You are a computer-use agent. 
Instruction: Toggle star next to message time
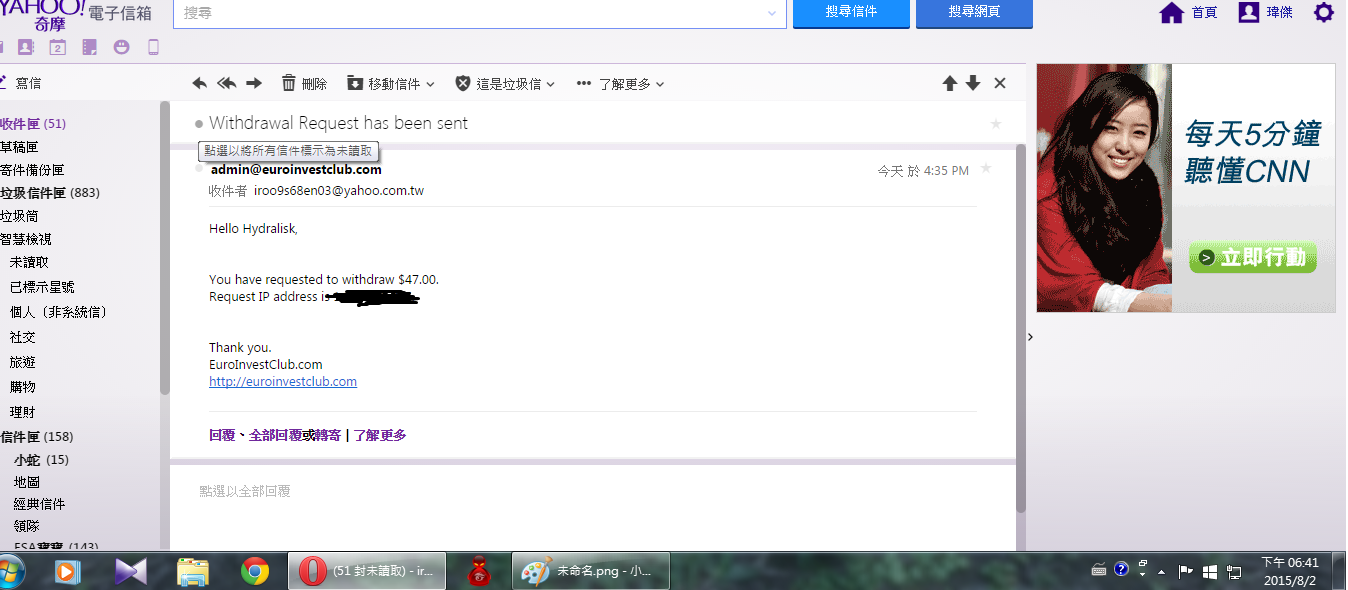click(x=986, y=169)
